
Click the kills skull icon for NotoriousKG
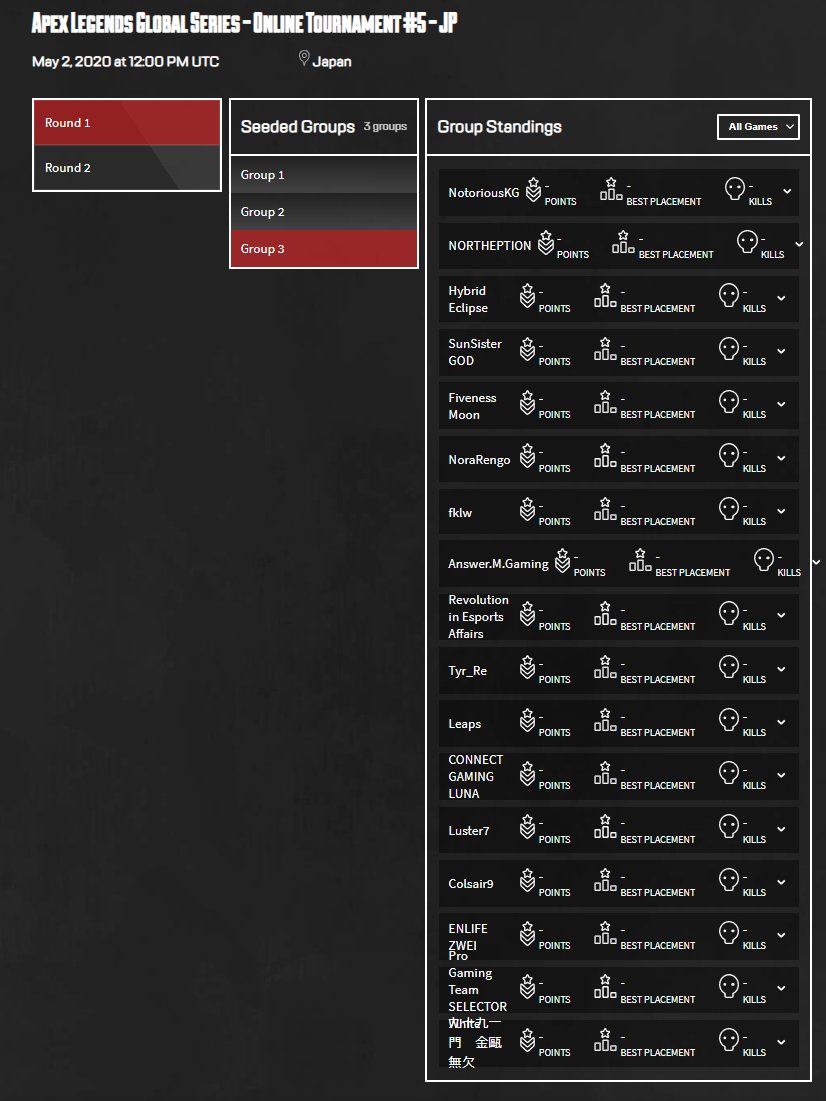click(x=735, y=189)
